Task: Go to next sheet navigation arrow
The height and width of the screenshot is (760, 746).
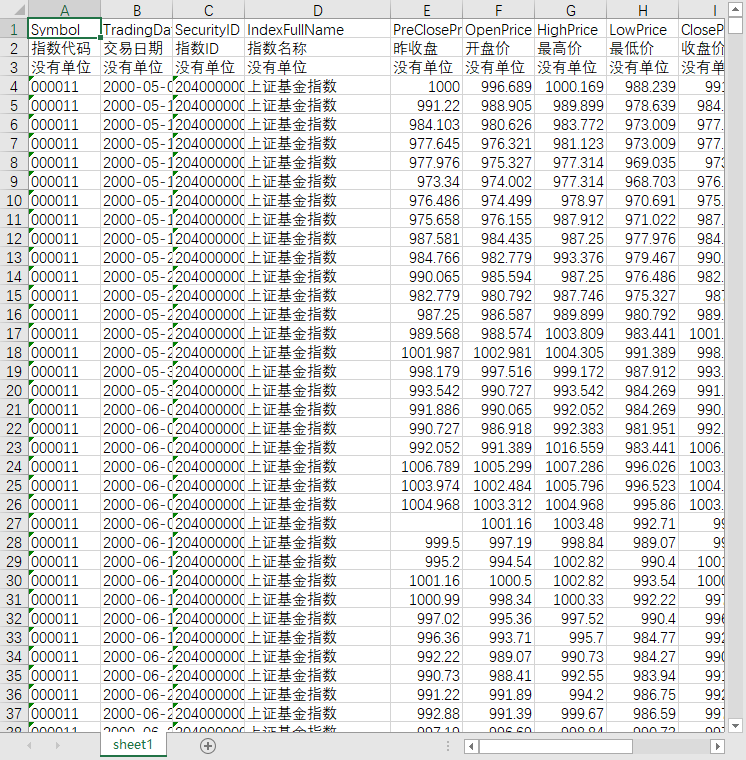Action: (58, 745)
